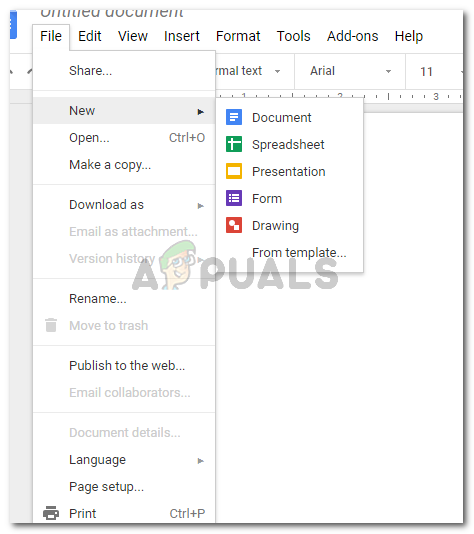This screenshot has width=474, height=534.
Task: Choose From template… option
Action: 299,253
